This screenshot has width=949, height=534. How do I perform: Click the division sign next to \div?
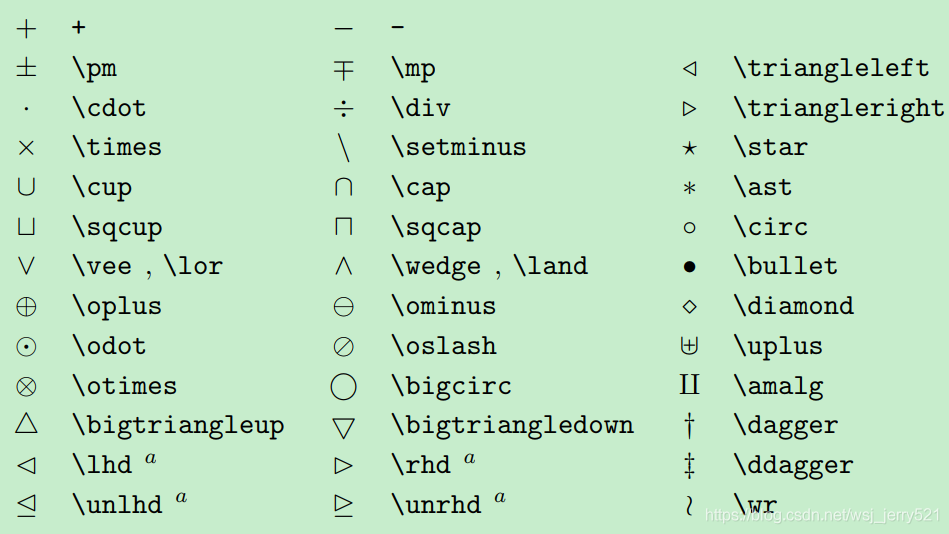343,109
